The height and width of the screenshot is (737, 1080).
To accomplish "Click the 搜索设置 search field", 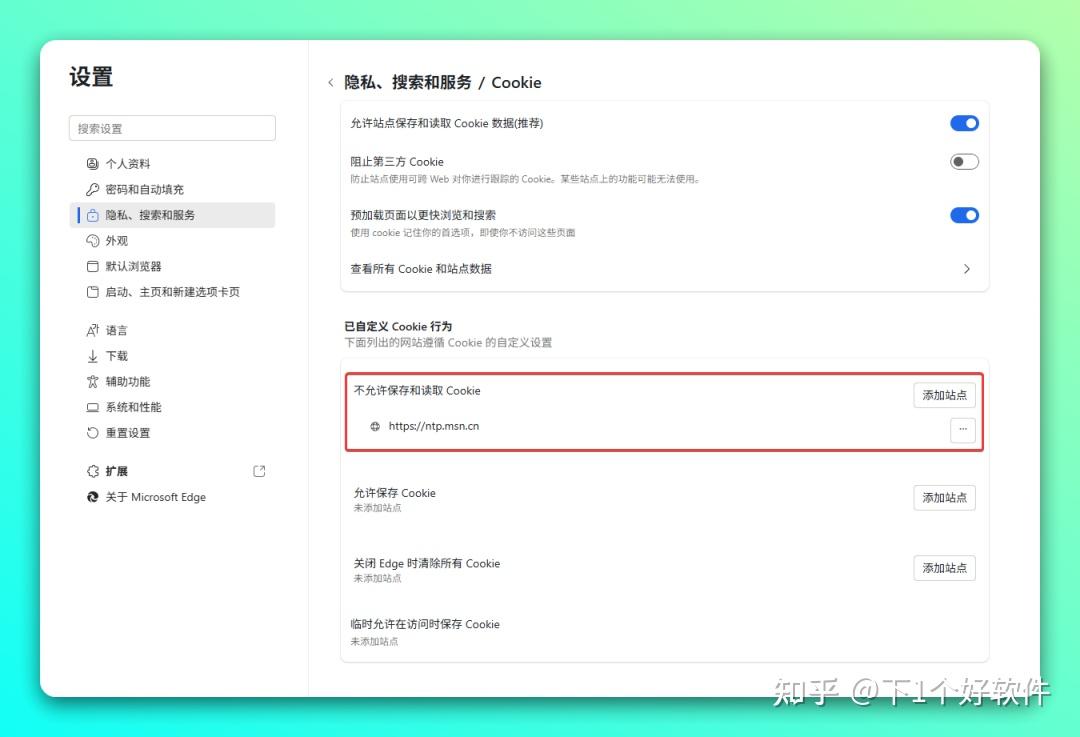I will click(x=171, y=128).
